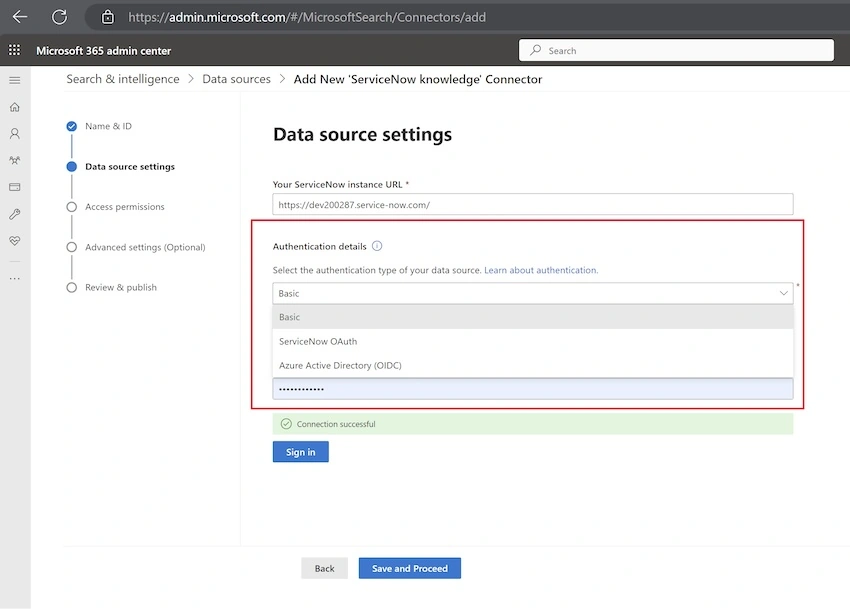Click the Connection successful status message
850x609 pixels.
pos(532,424)
